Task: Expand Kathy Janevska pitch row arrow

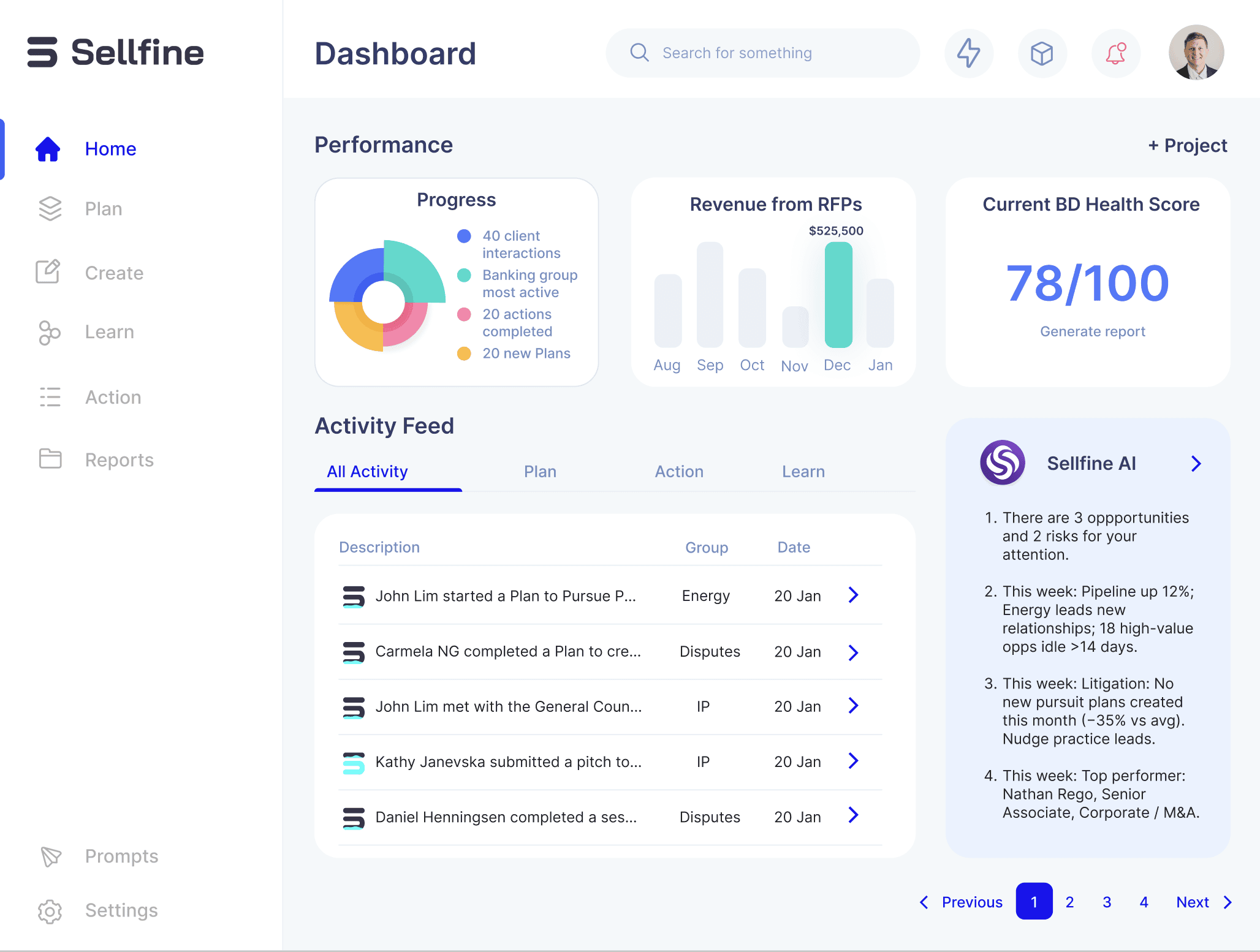Action: tap(853, 761)
